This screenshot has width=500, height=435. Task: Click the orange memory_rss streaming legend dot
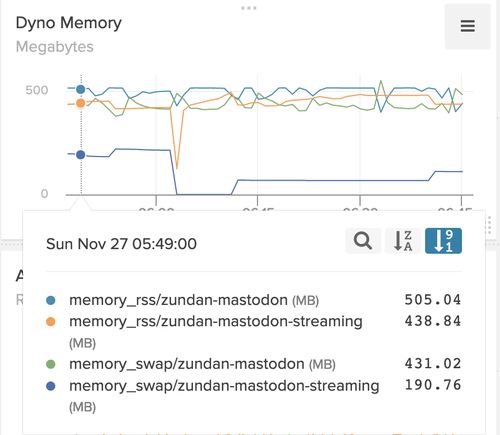[x=51, y=322]
